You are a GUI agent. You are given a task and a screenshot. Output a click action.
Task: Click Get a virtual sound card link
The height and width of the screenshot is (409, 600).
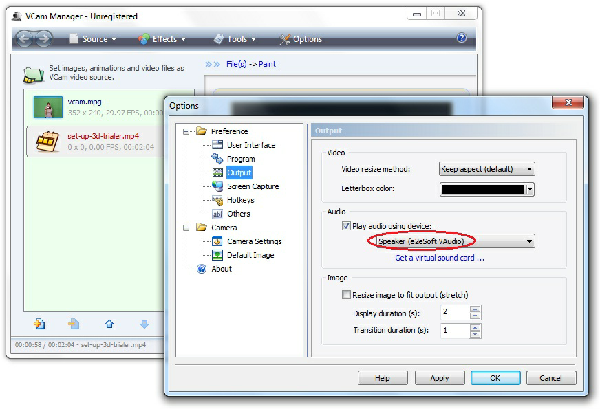point(439,258)
